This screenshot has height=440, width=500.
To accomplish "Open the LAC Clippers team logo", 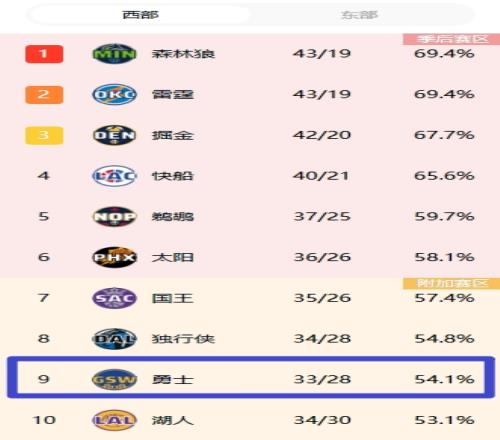I will pyautogui.click(x=114, y=176).
